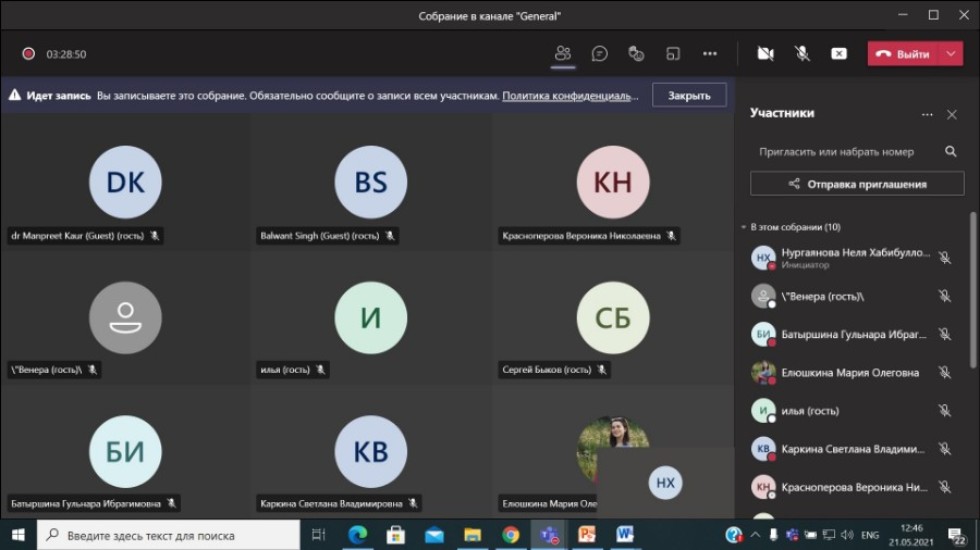Open participants panel more options ellipsis
This screenshot has width=980, height=550.
click(927, 115)
